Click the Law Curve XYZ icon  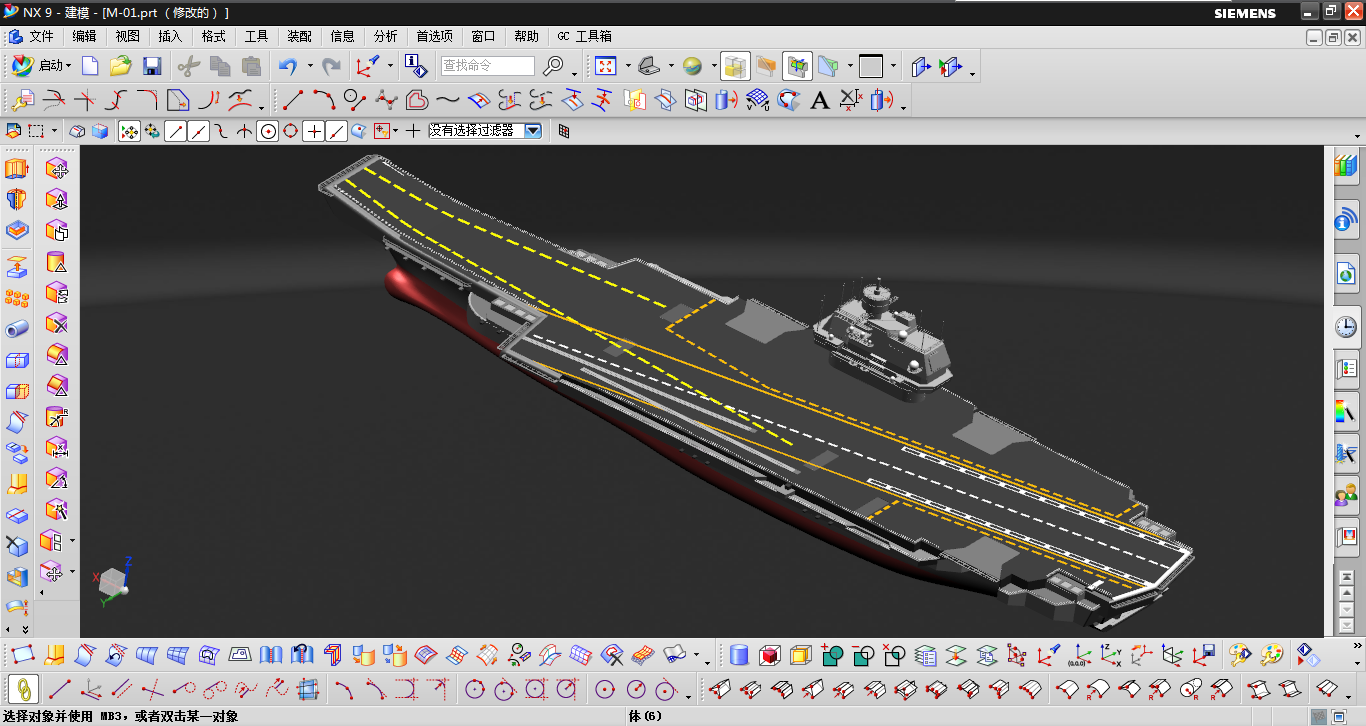click(1110, 656)
